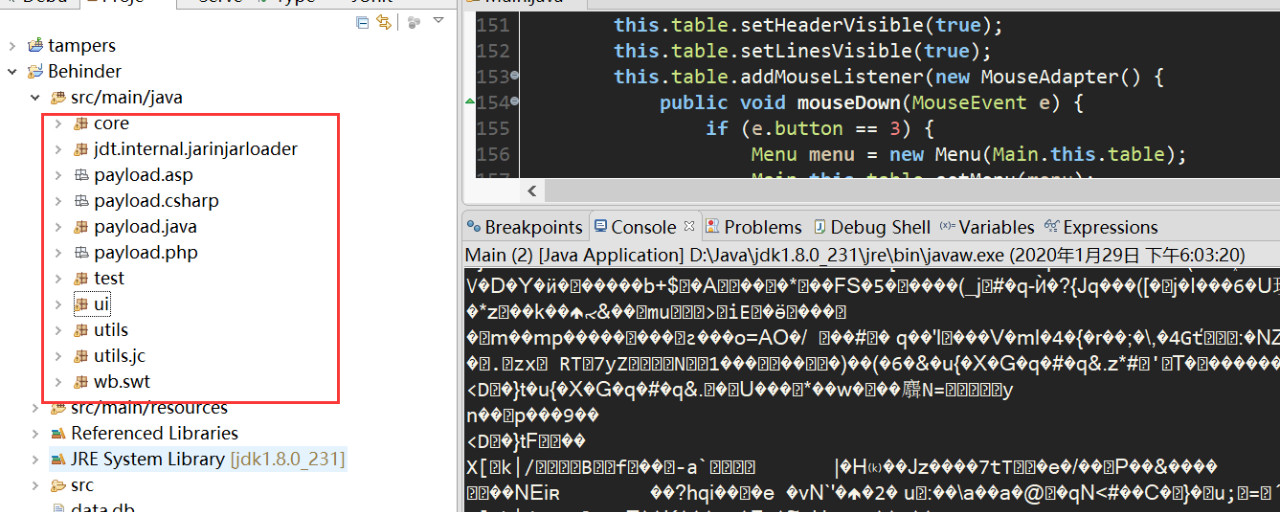Open the Project Explorer view menu triangle
This screenshot has width=1280, height=512.
(438, 21)
